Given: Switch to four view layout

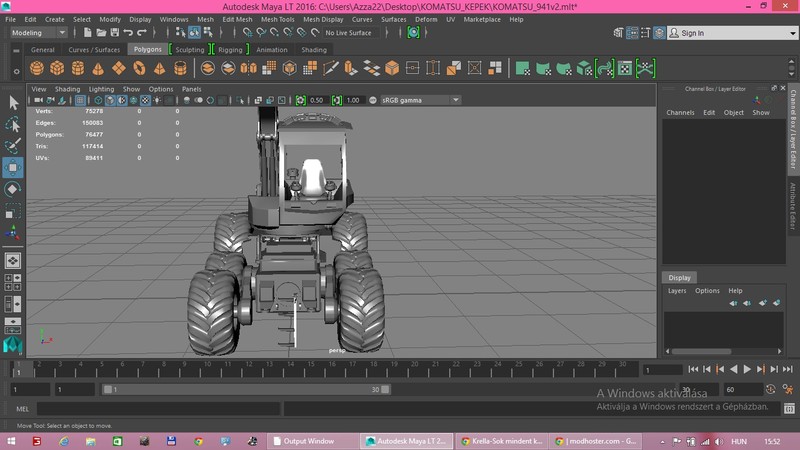Looking at the screenshot, I should (x=13, y=282).
